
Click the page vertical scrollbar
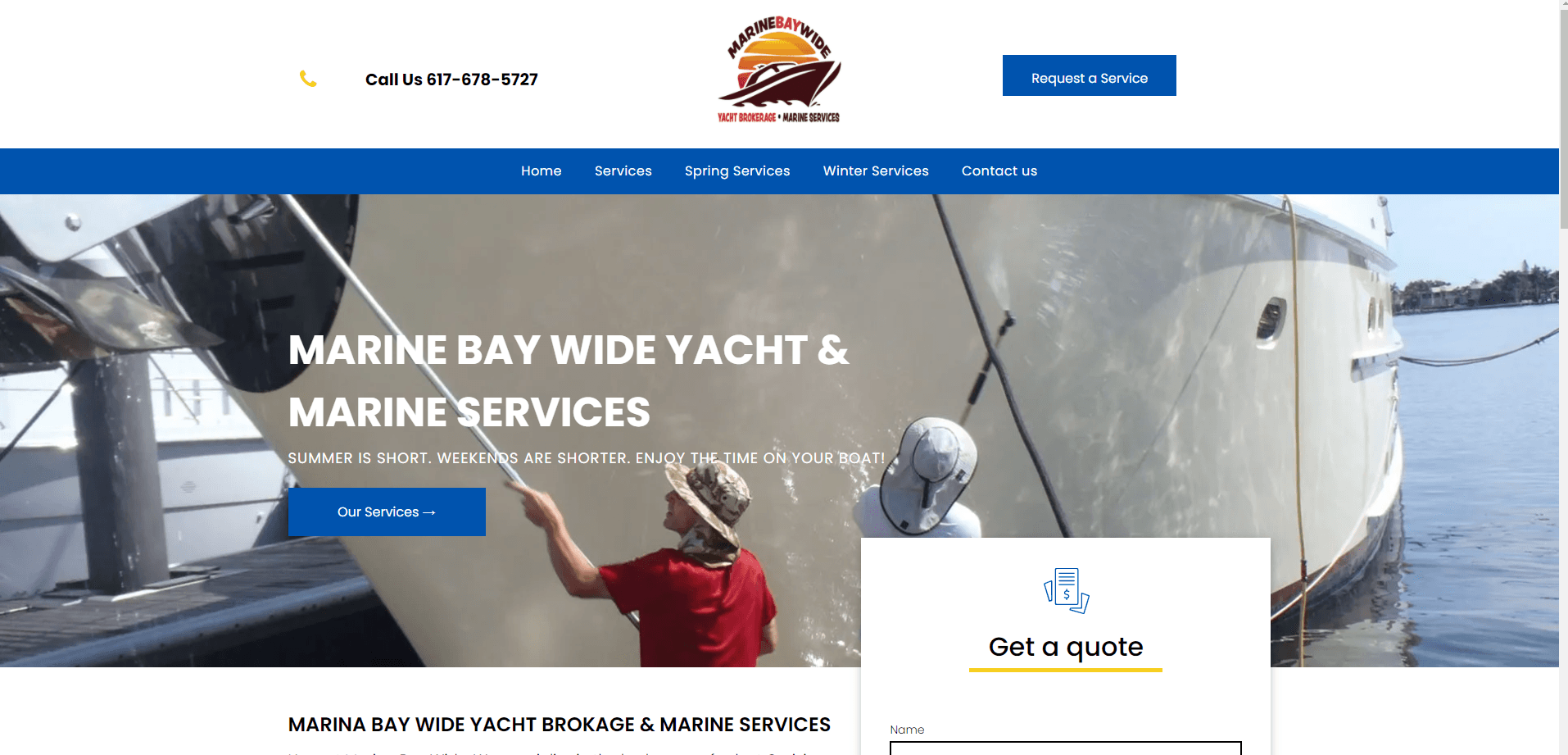click(x=1563, y=377)
